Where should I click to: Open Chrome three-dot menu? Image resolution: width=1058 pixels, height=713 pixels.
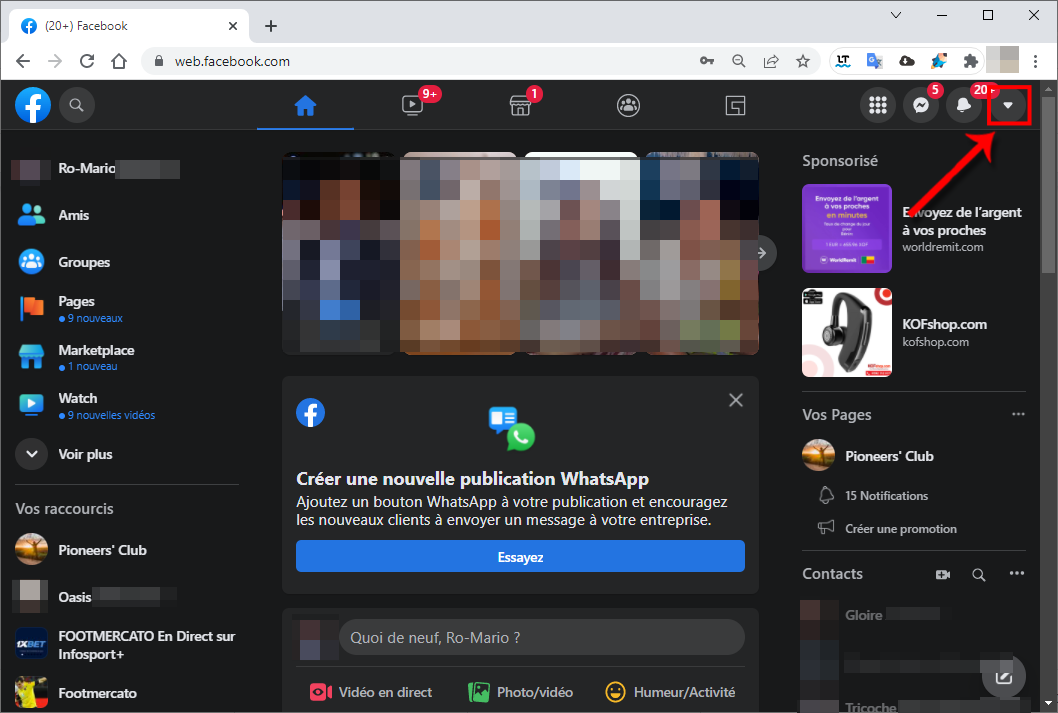[x=1035, y=61]
